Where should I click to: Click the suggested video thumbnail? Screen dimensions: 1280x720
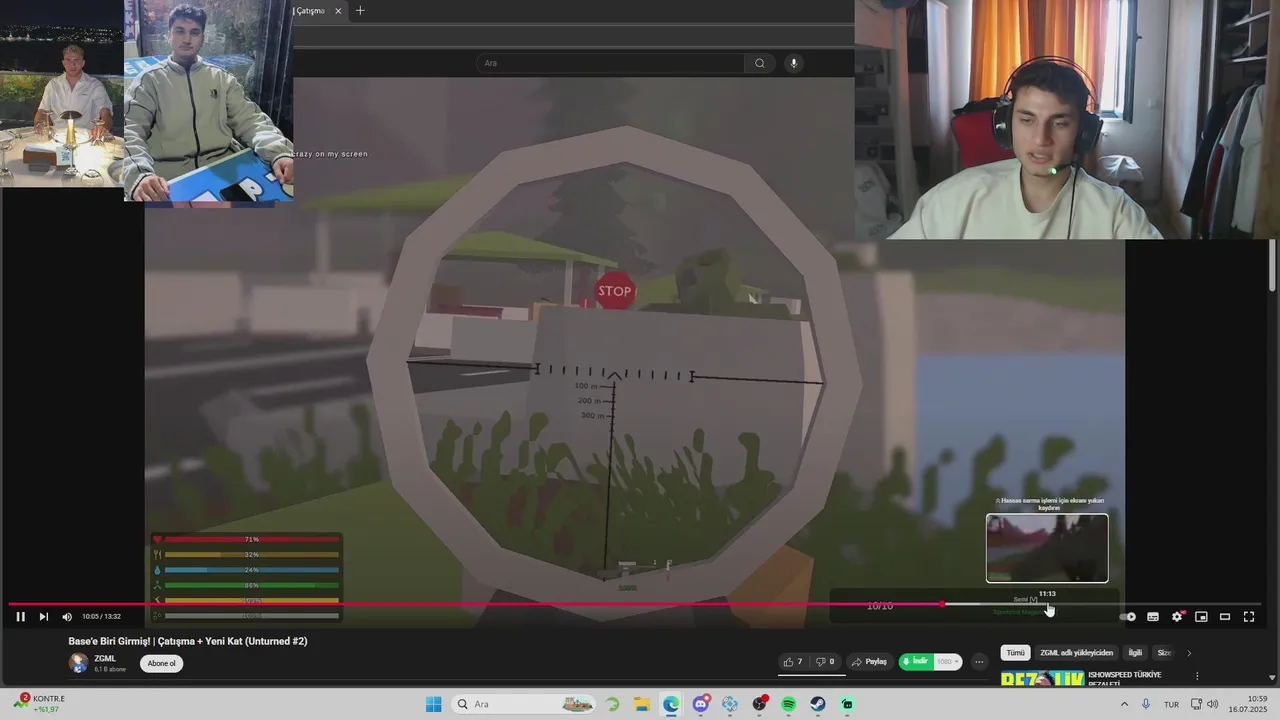tap(1042, 679)
